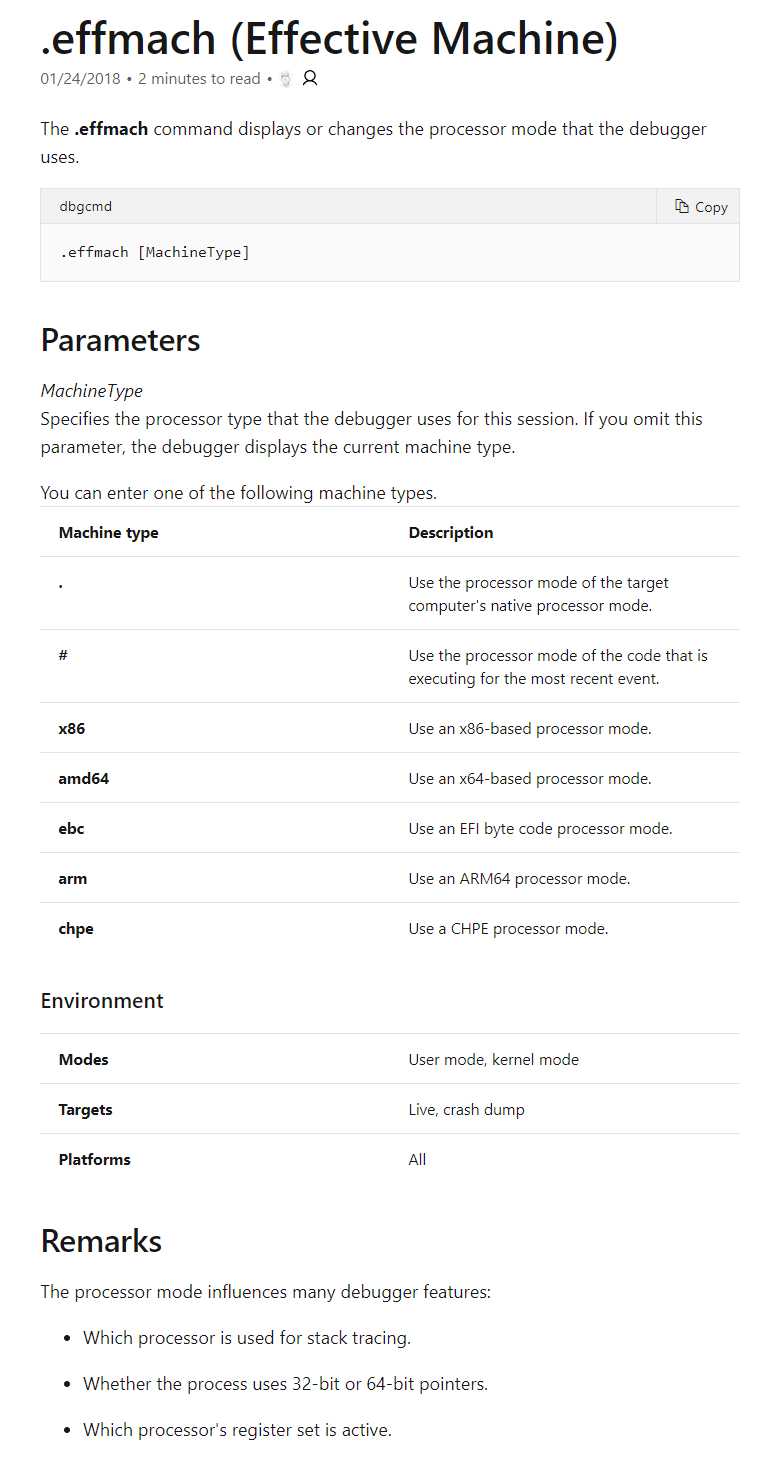Click the Parameters section heading

point(121,340)
